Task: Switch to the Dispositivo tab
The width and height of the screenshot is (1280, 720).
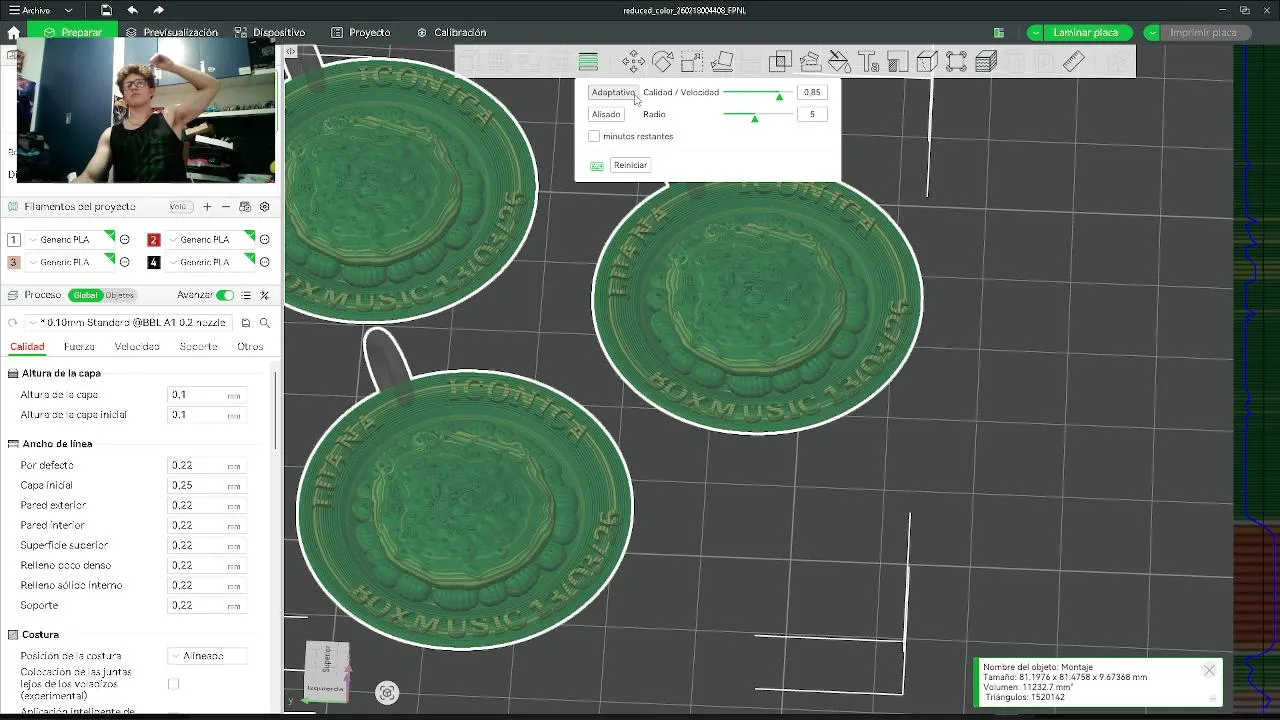Action: [270, 32]
